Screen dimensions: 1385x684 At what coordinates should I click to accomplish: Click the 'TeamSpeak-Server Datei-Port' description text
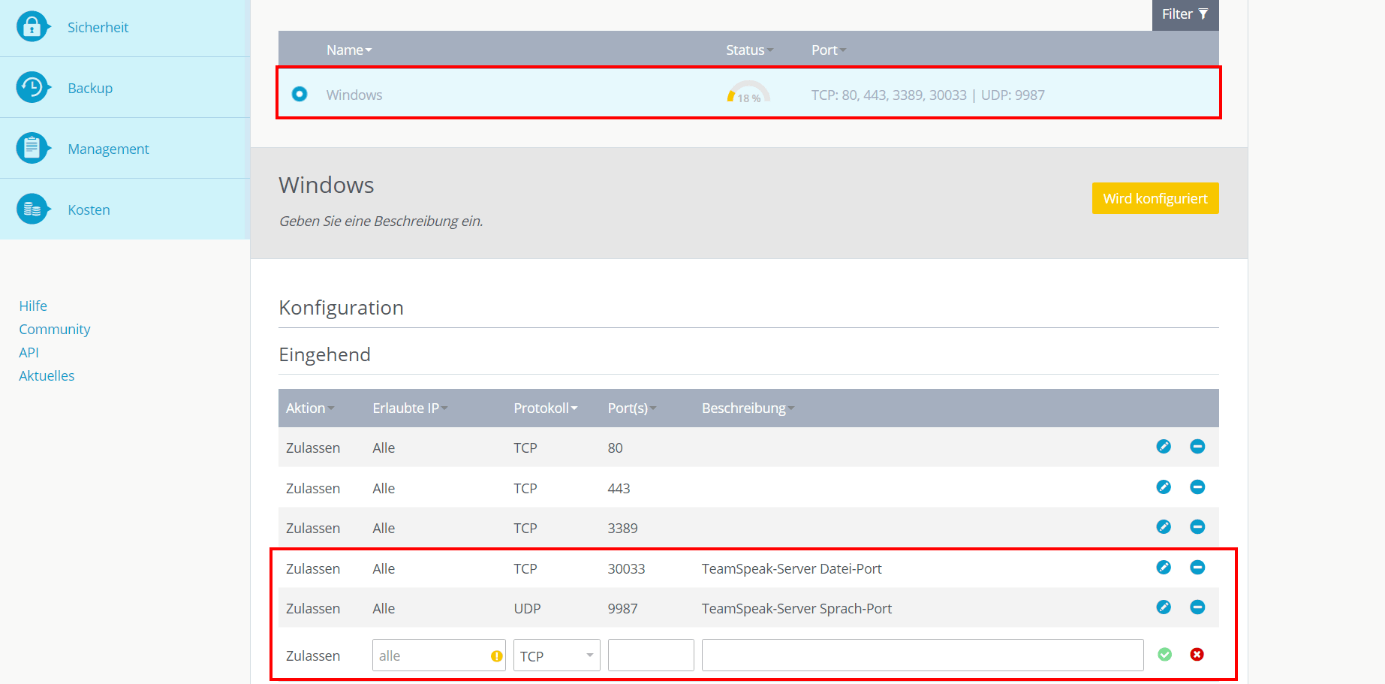792,568
